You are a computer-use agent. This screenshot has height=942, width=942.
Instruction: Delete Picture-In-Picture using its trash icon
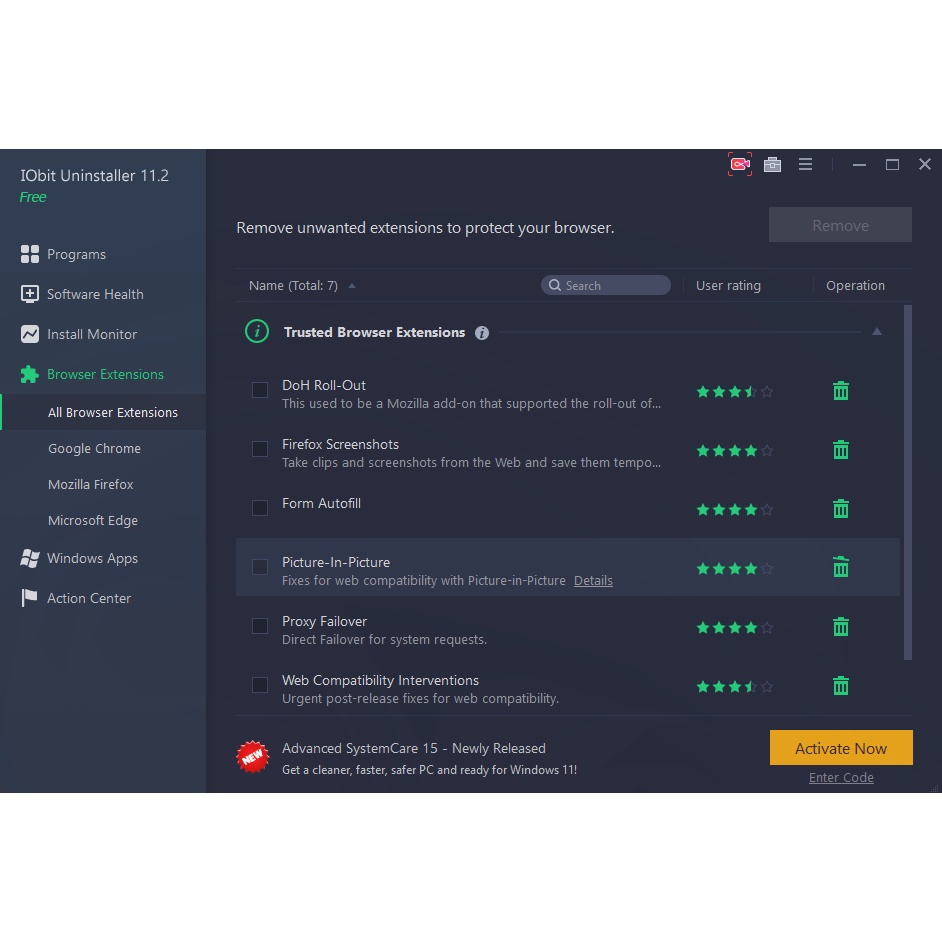840,567
